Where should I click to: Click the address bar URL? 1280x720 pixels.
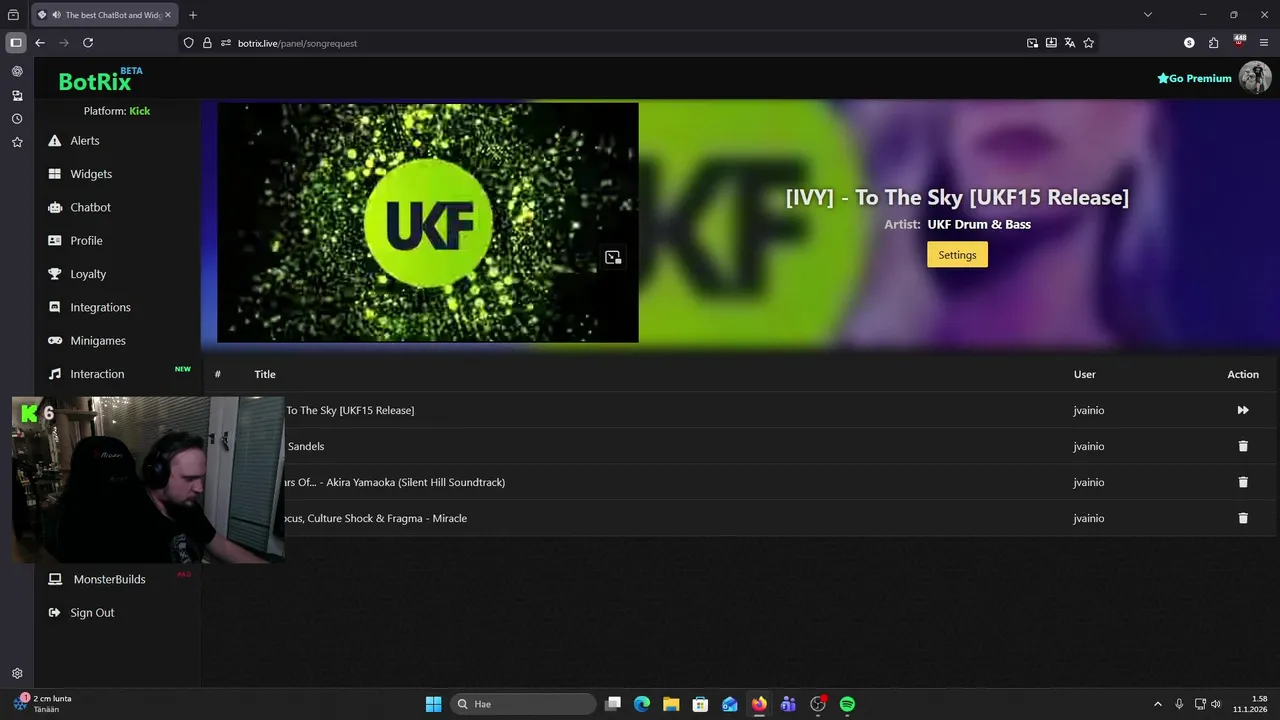[297, 43]
